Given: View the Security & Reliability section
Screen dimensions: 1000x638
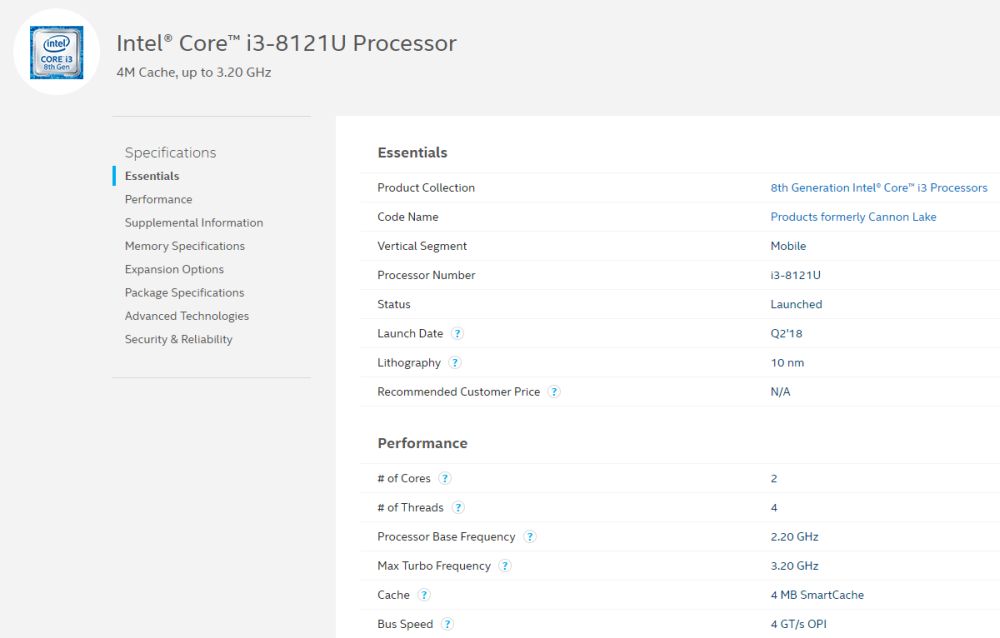Looking at the screenshot, I should click(x=180, y=338).
